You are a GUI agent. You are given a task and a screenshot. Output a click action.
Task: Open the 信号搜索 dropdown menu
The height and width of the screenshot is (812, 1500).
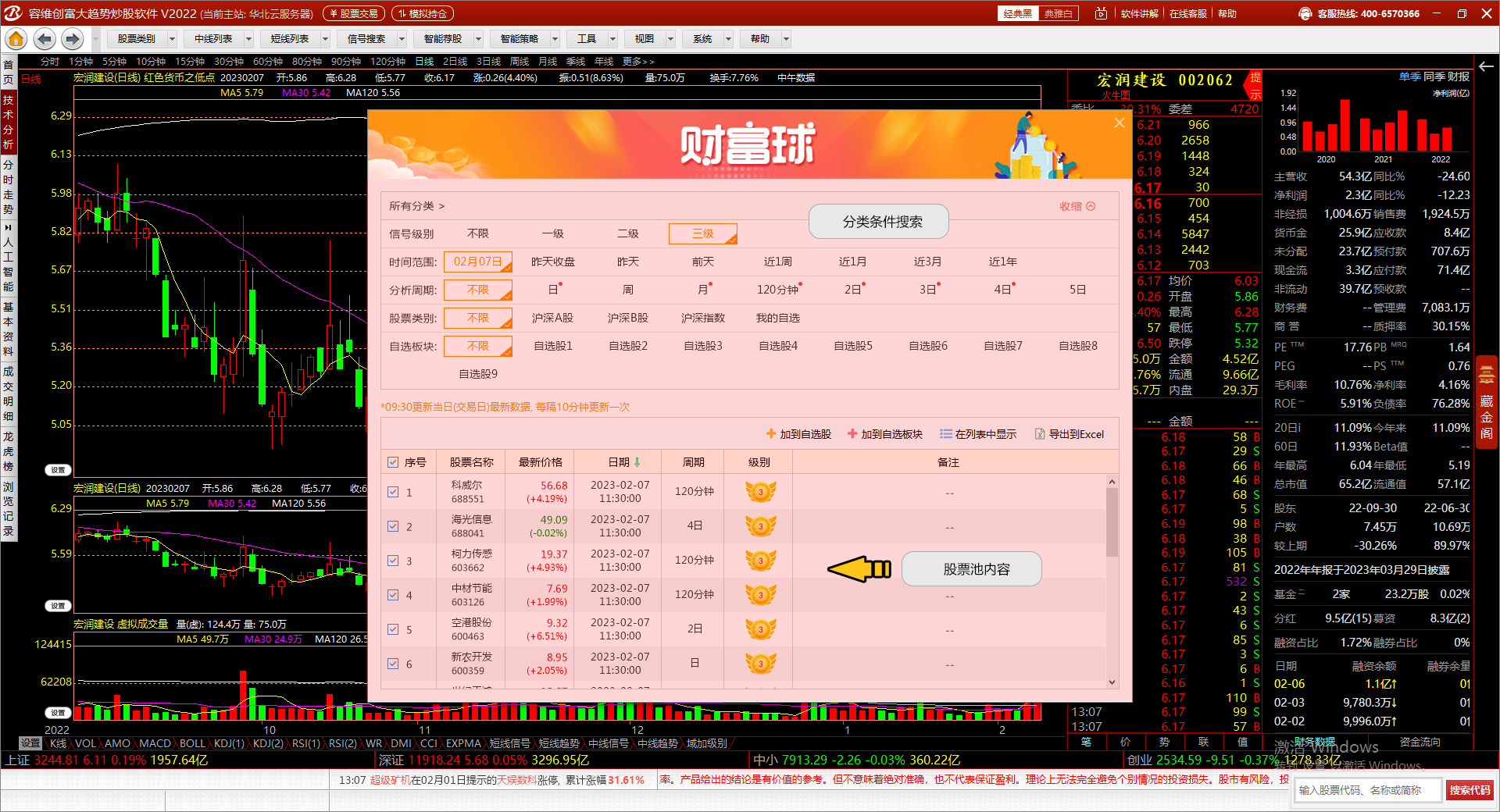tap(373, 38)
